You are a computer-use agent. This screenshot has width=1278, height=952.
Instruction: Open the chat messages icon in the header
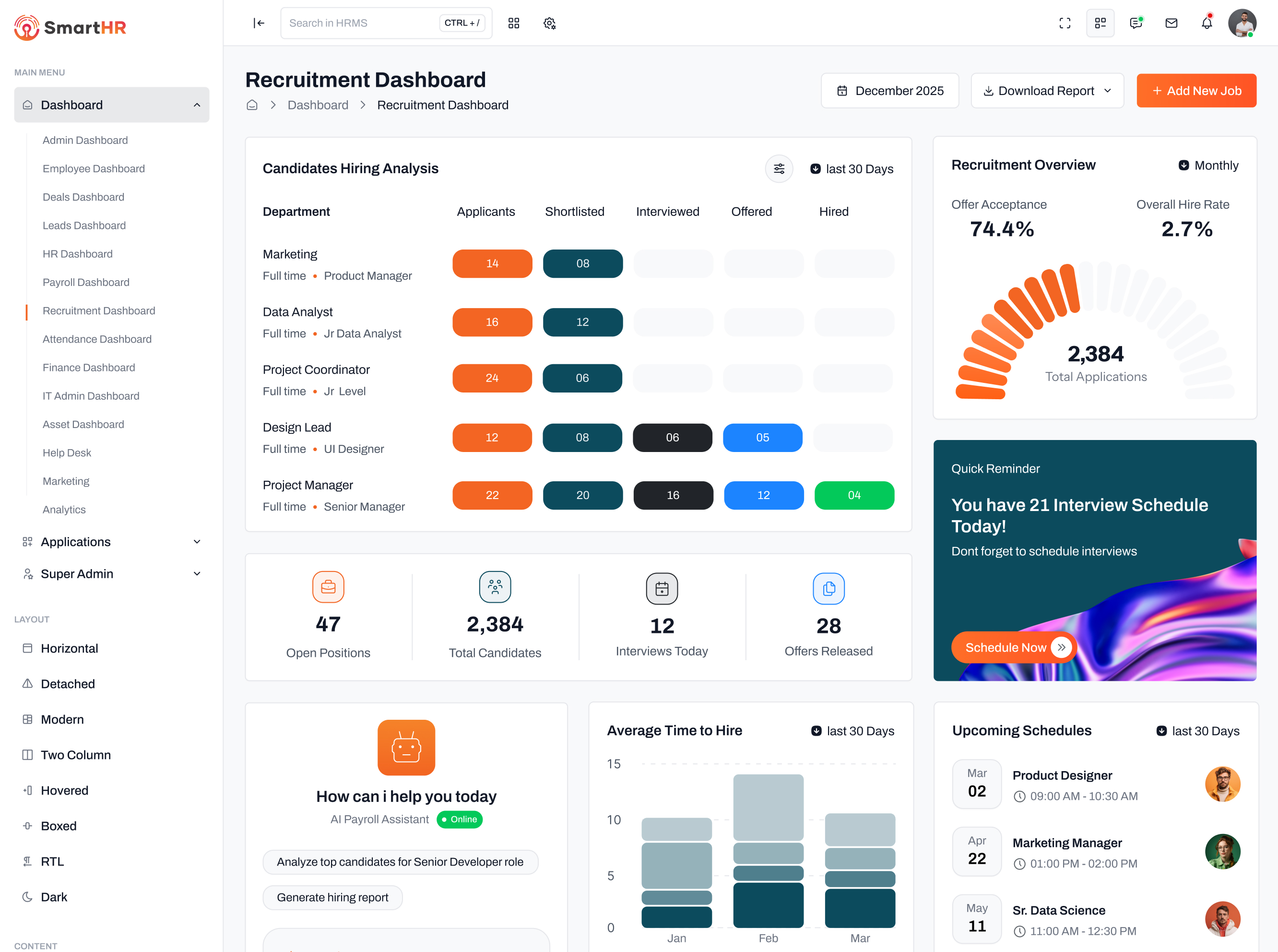tap(1136, 23)
